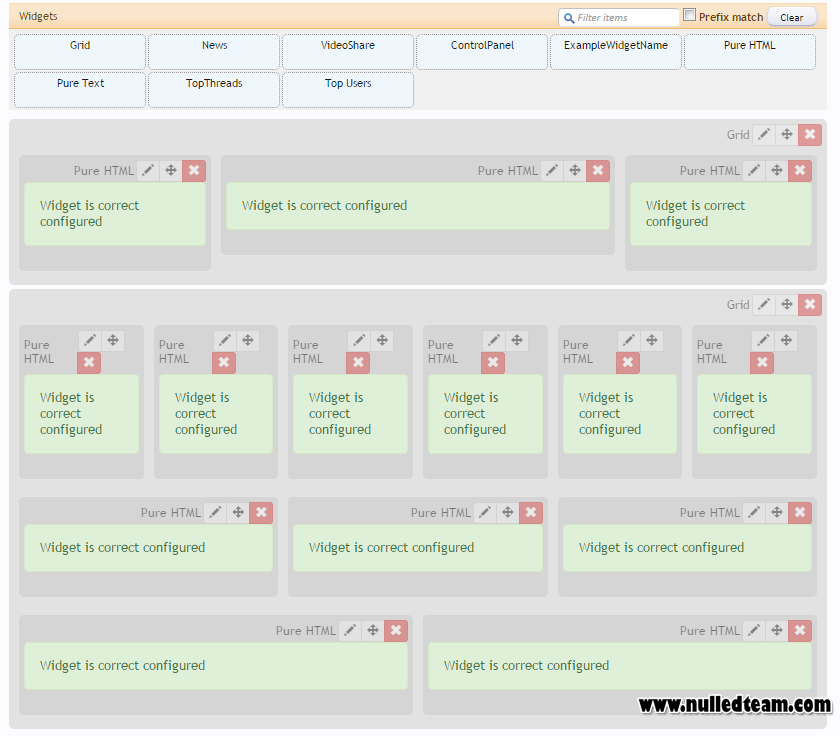Select the ControlPanel widget from the palette
Screen dimensions: 840x736
(x=482, y=52)
